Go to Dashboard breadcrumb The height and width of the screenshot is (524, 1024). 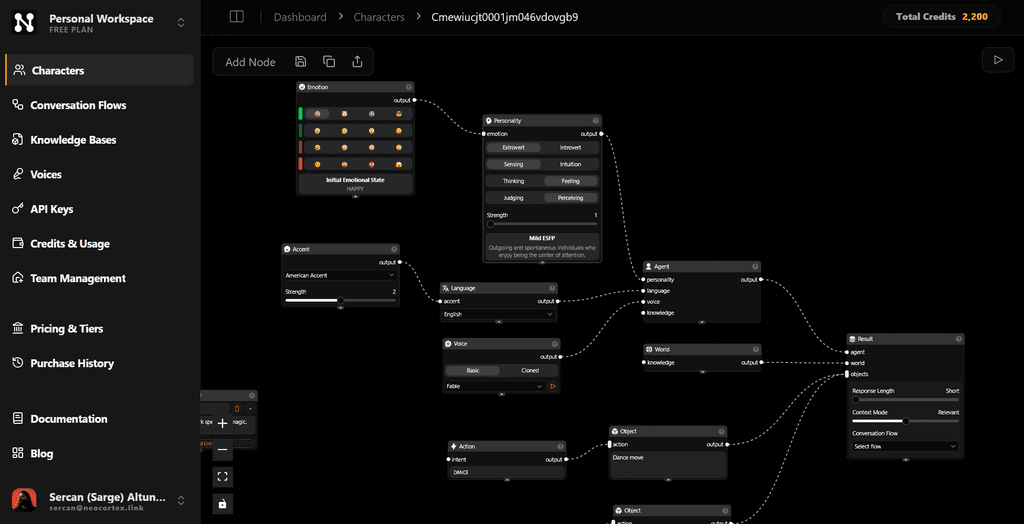pos(300,17)
